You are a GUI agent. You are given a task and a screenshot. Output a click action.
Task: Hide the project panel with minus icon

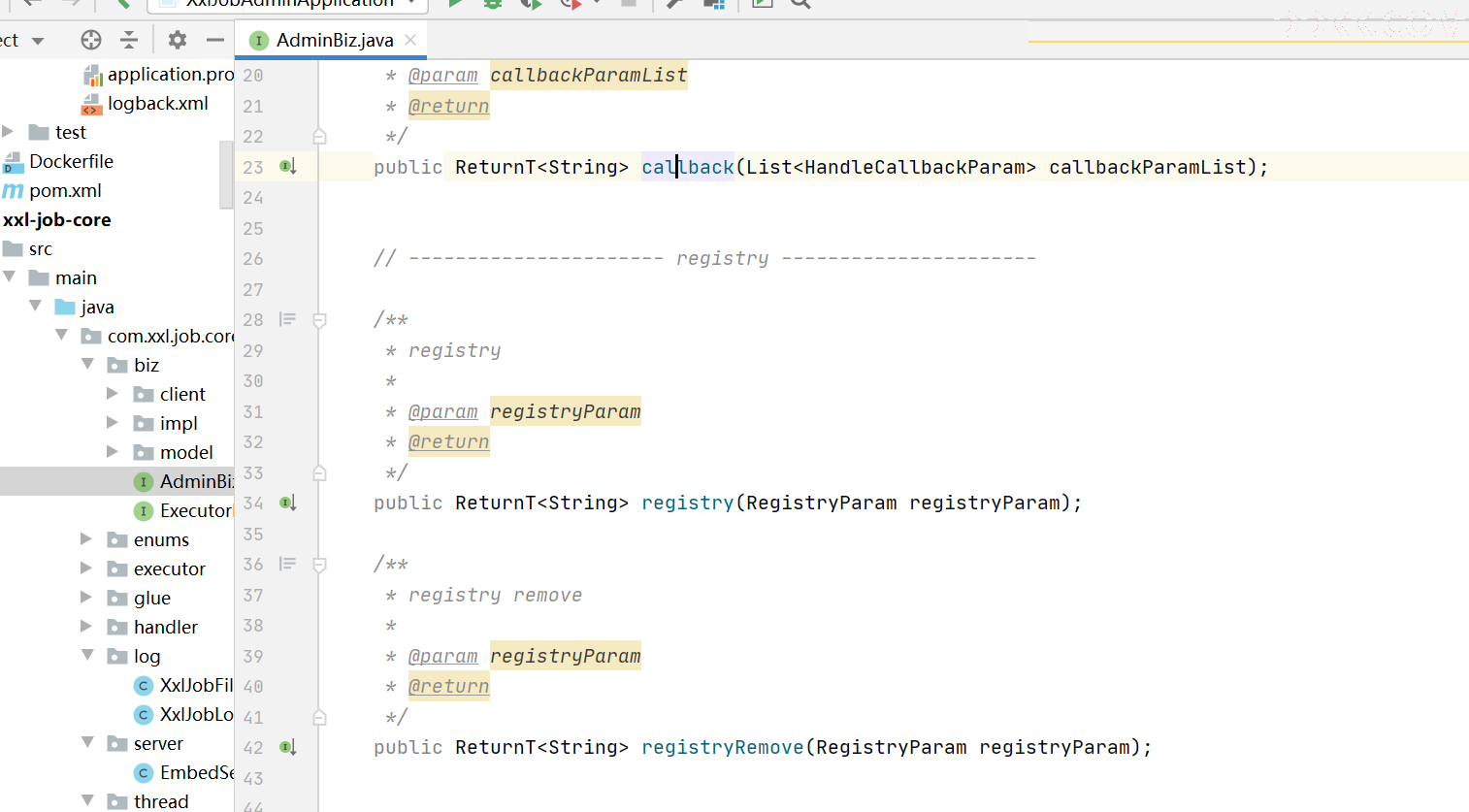click(215, 40)
